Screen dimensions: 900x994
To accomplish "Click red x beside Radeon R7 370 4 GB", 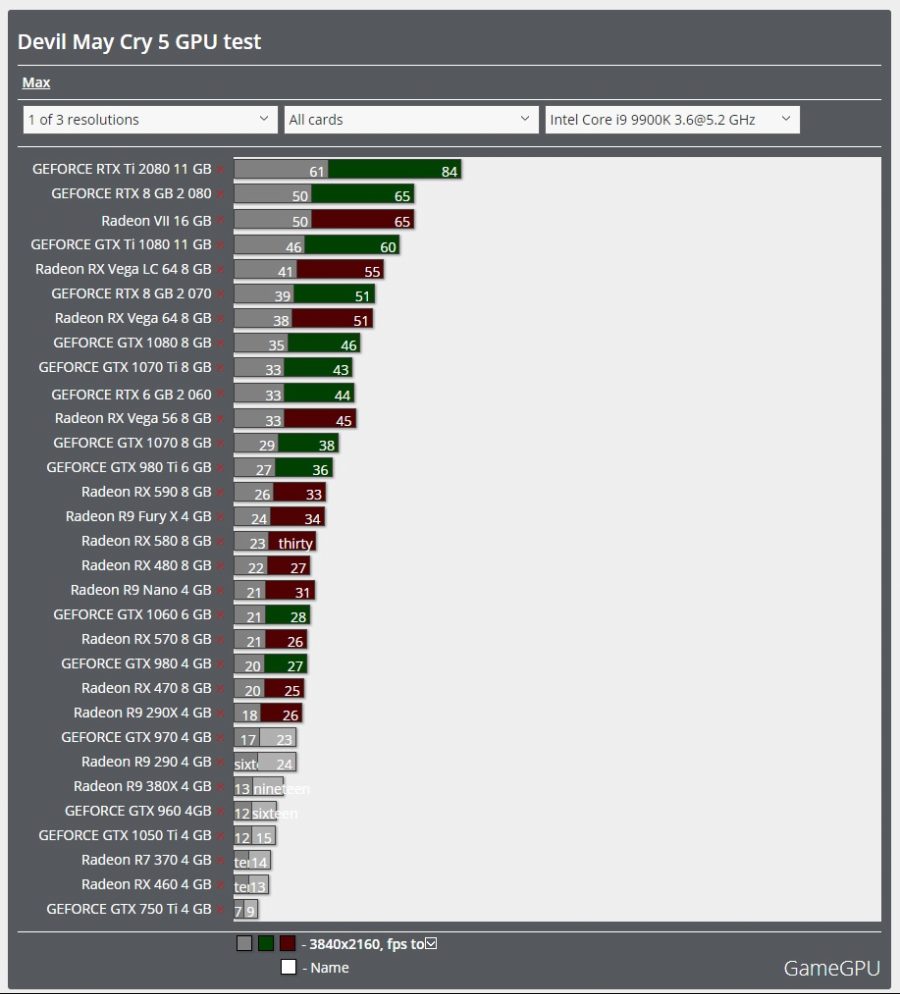I will point(221,860).
